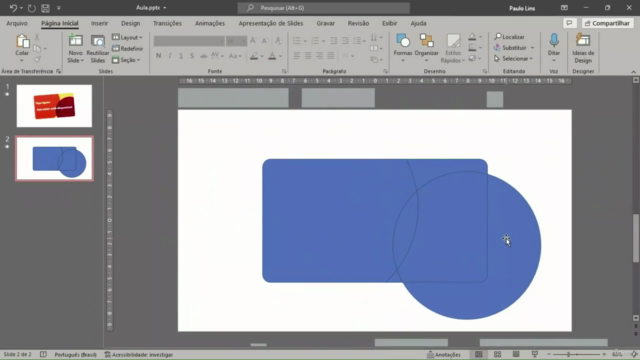Expand the Fonte dialog launcher

point(284,71)
